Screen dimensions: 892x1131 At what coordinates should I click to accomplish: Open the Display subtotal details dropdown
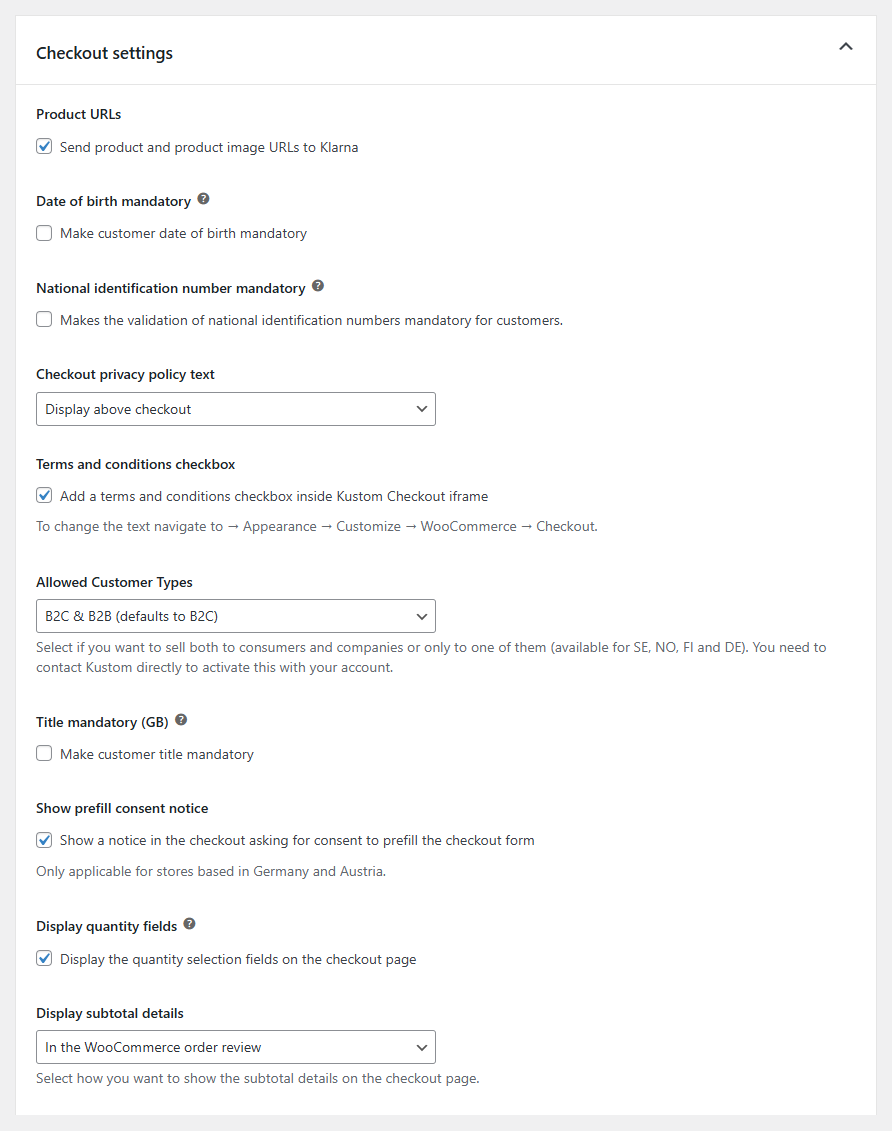tap(236, 1047)
